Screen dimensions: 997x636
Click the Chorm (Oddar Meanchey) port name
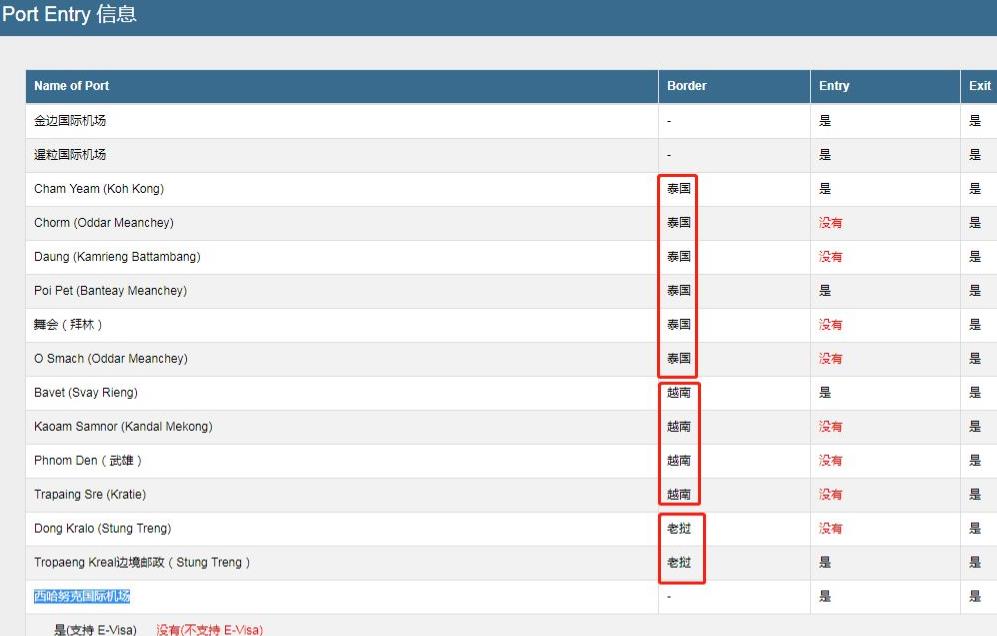(103, 223)
